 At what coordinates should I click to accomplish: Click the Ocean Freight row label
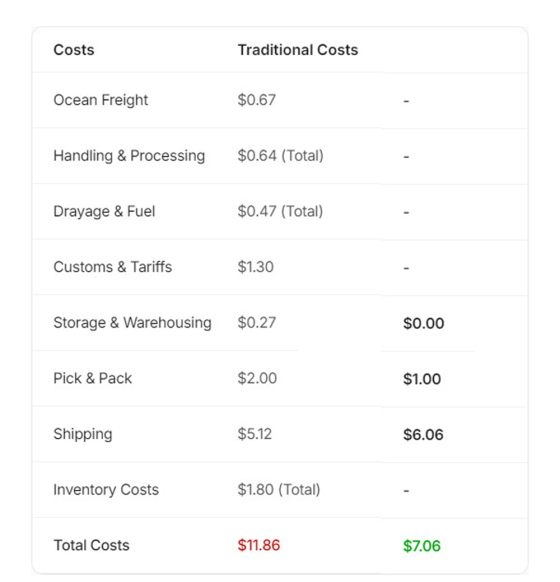101,100
